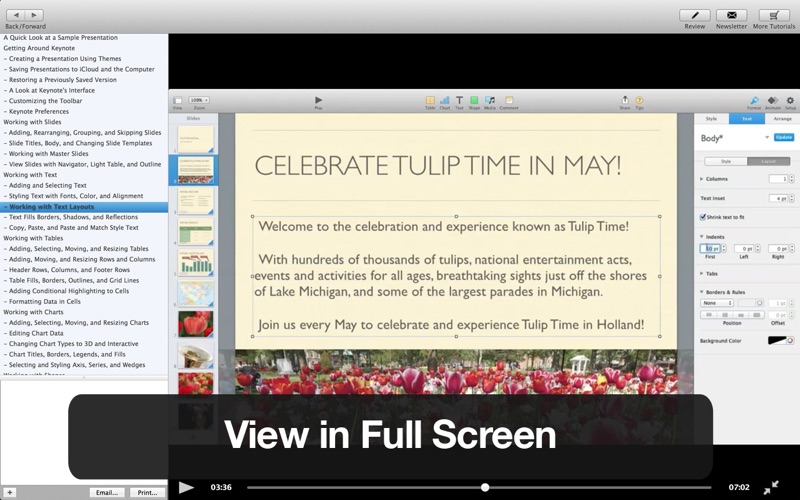This screenshot has height=500, width=800.
Task: Click the Background Color swatch
Action: (777, 341)
